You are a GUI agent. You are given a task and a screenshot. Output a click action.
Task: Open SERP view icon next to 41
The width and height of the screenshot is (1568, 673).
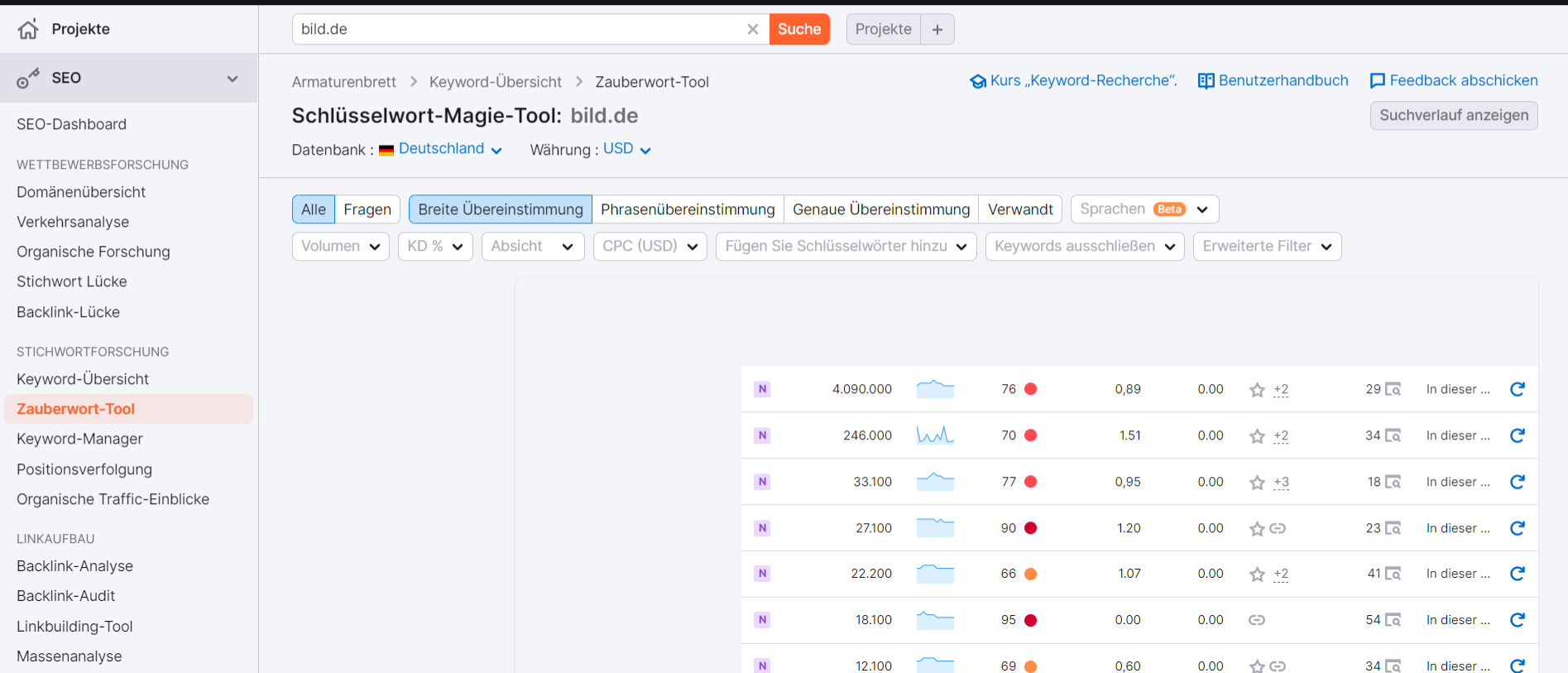pos(1393,574)
